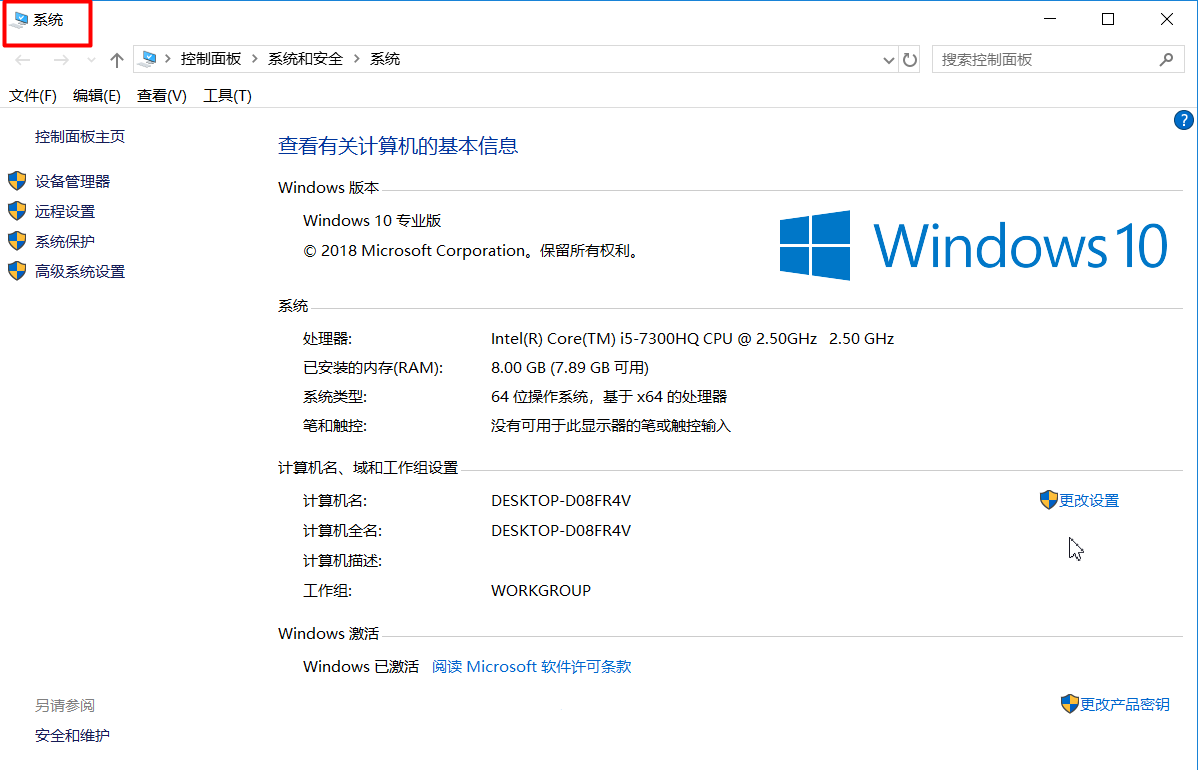Viewport: 1198px width, 770px height.
Task: Click the Forward navigation arrow
Action: (61, 60)
